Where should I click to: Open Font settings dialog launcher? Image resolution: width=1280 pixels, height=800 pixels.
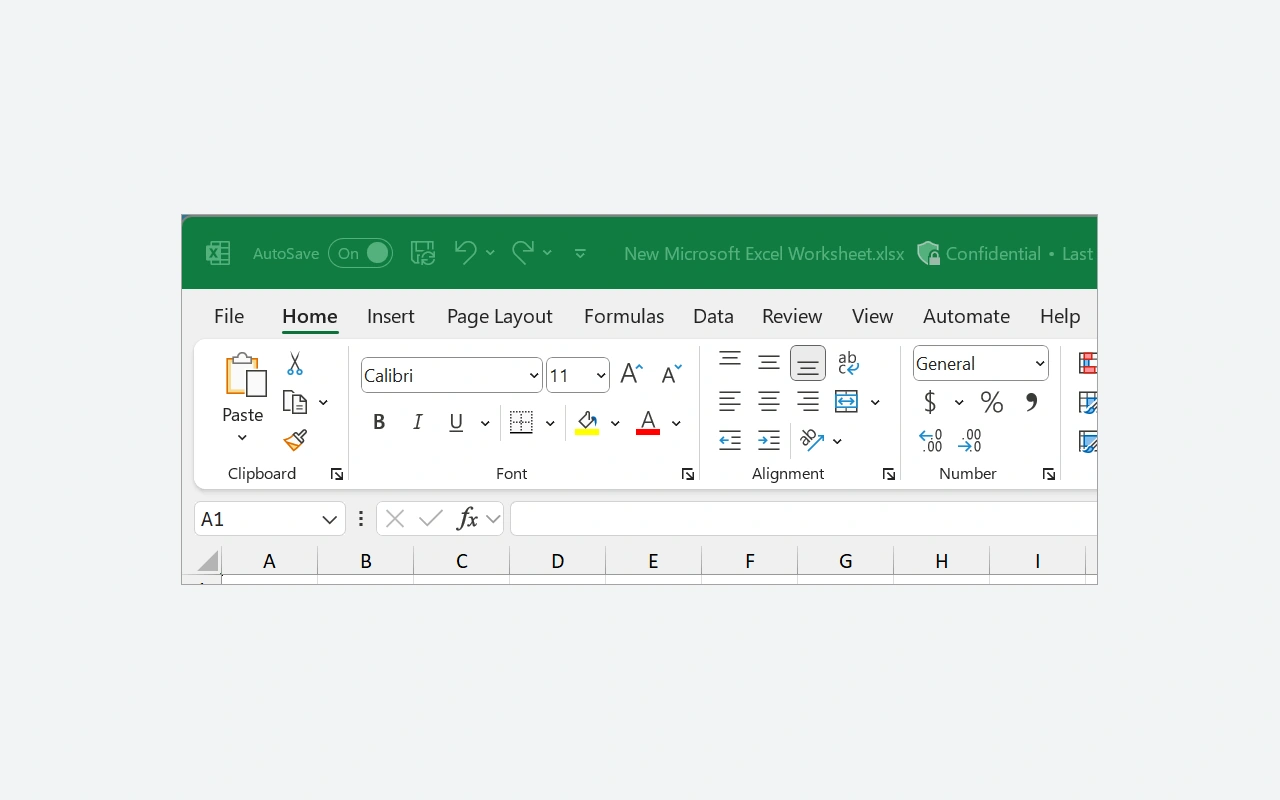(688, 475)
